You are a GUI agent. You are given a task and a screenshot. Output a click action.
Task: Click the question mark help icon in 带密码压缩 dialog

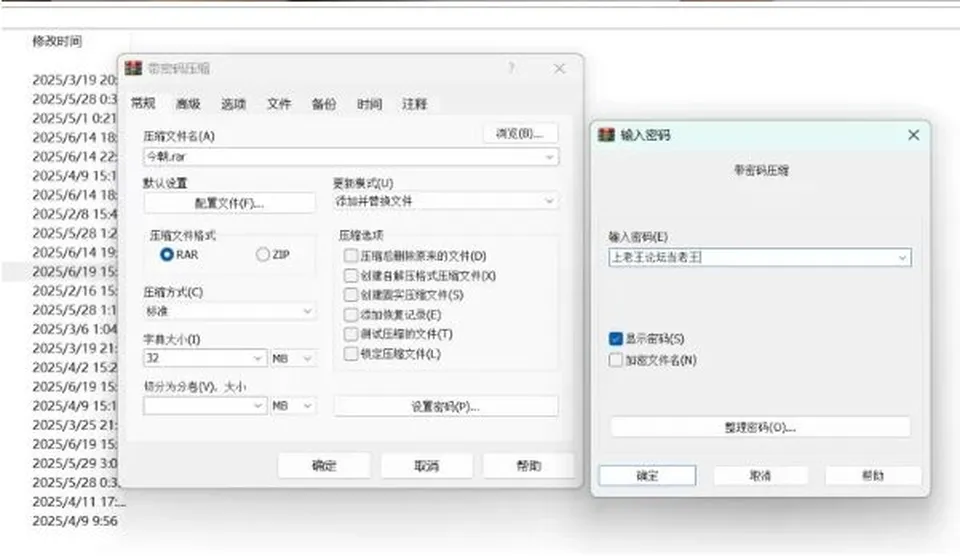click(x=511, y=68)
